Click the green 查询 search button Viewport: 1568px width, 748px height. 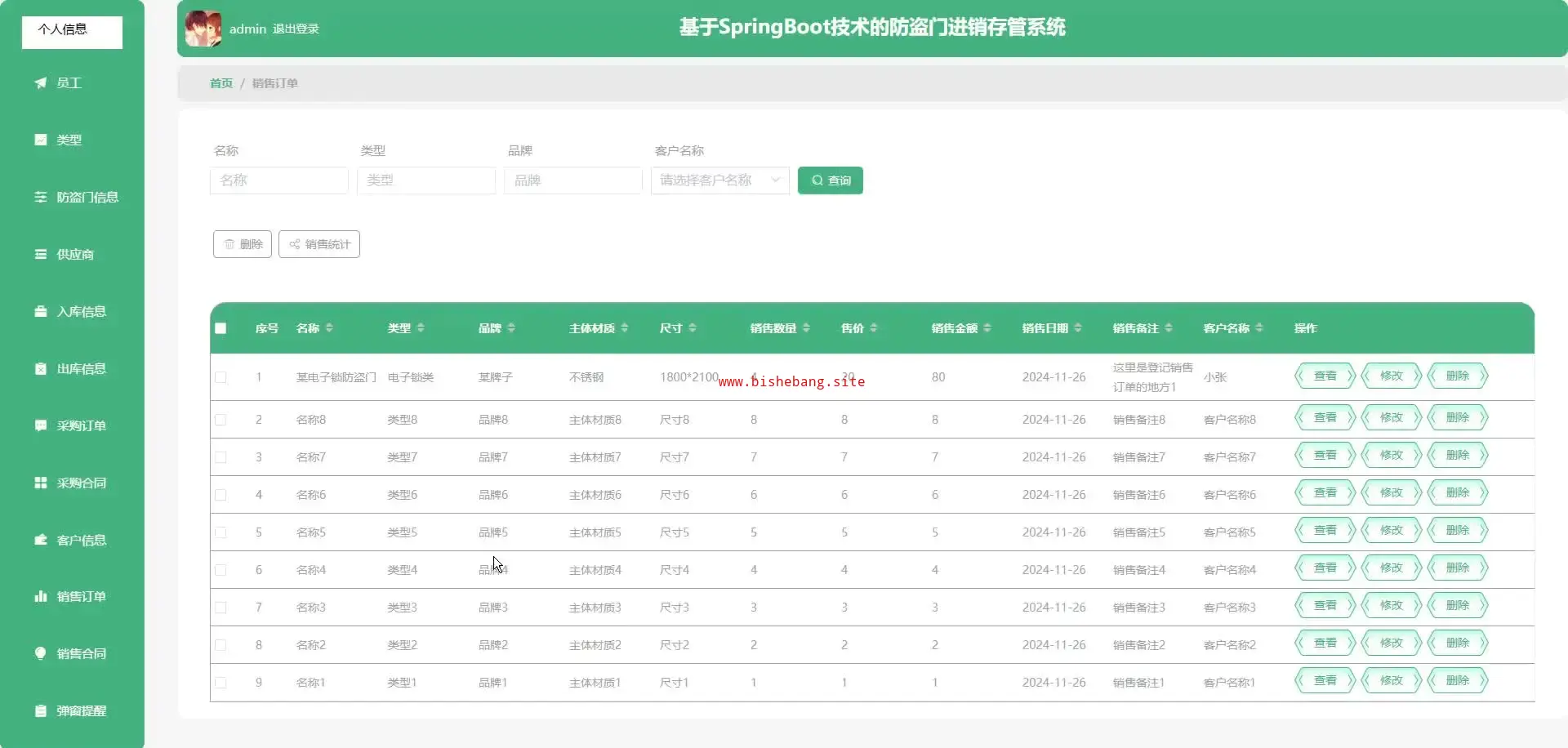[x=830, y=180]
